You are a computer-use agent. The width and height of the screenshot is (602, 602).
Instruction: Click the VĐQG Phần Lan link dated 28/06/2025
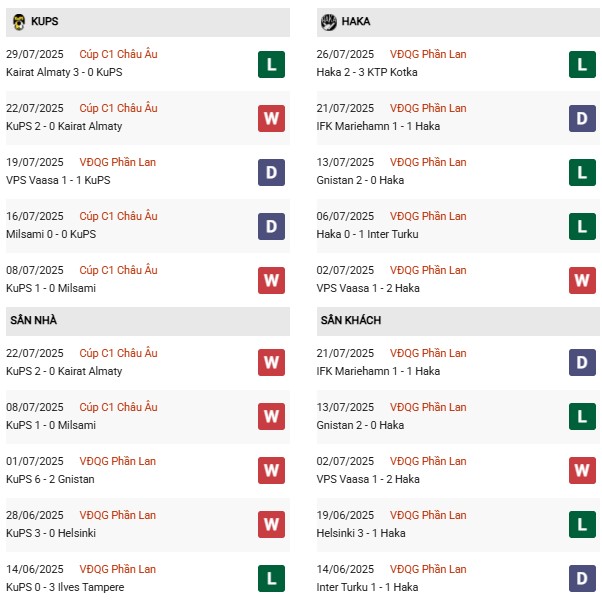click(x=118, y=515)
